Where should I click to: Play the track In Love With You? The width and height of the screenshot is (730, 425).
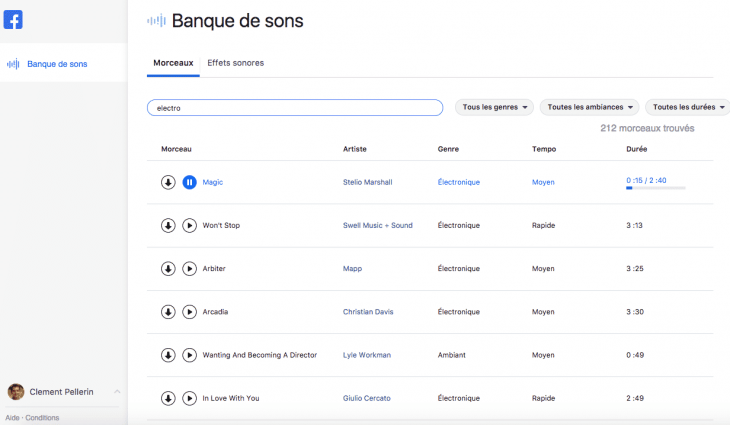189,398
